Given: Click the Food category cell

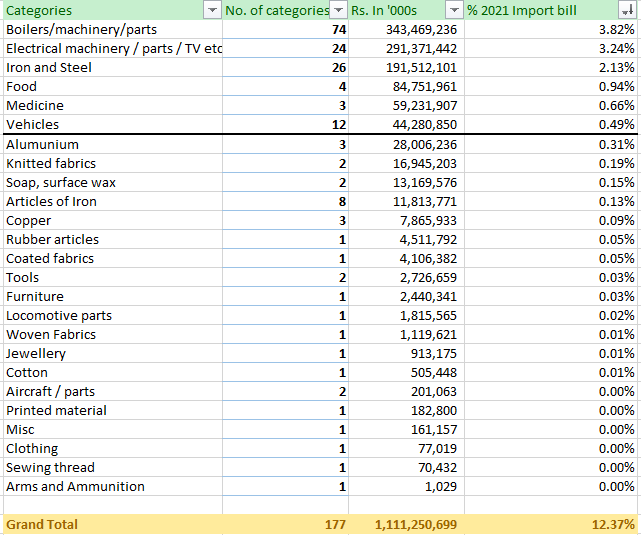Looking at the screenshot, I should tap(113, 87).
